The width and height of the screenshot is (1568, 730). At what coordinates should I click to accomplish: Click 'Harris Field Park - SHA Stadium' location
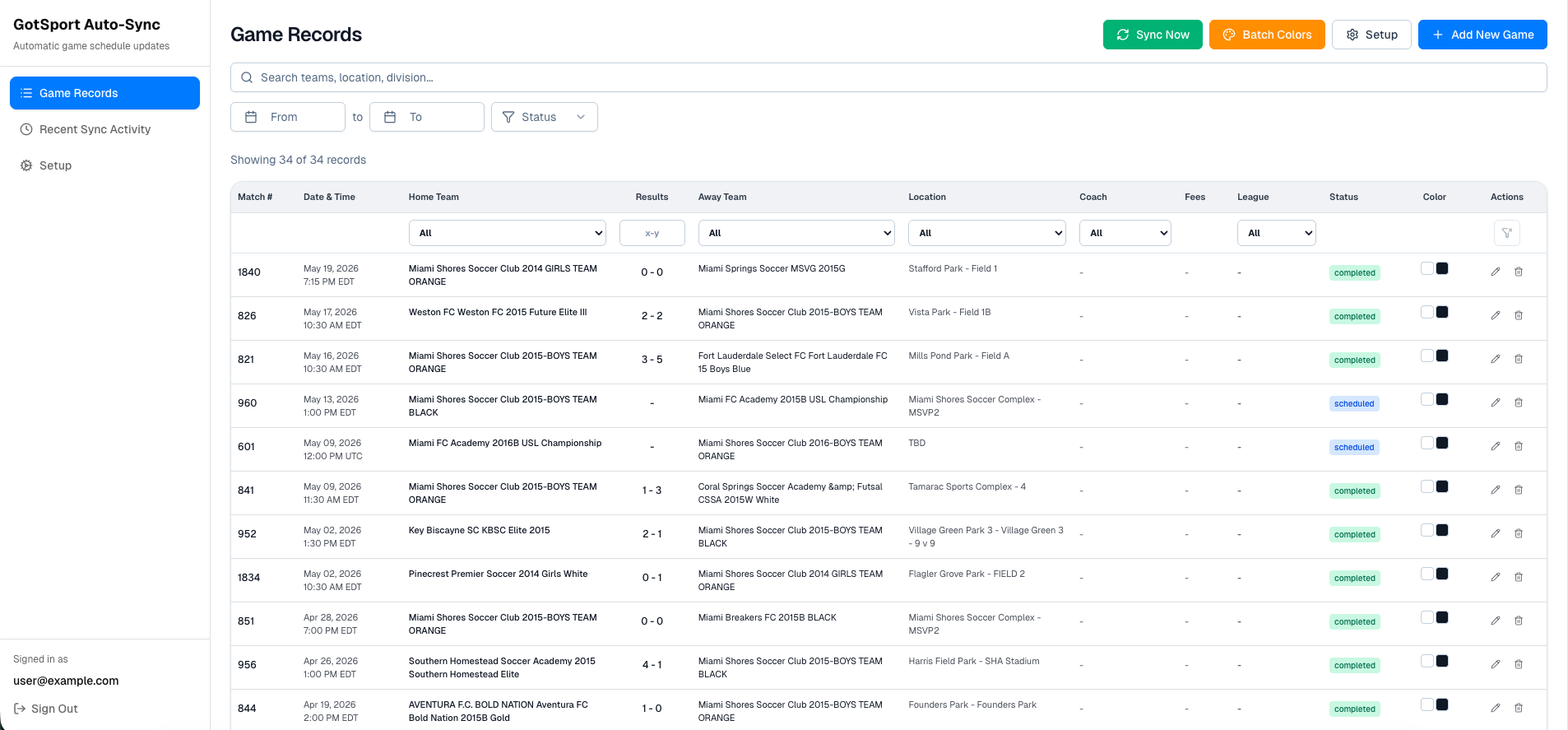coord(974,661)
